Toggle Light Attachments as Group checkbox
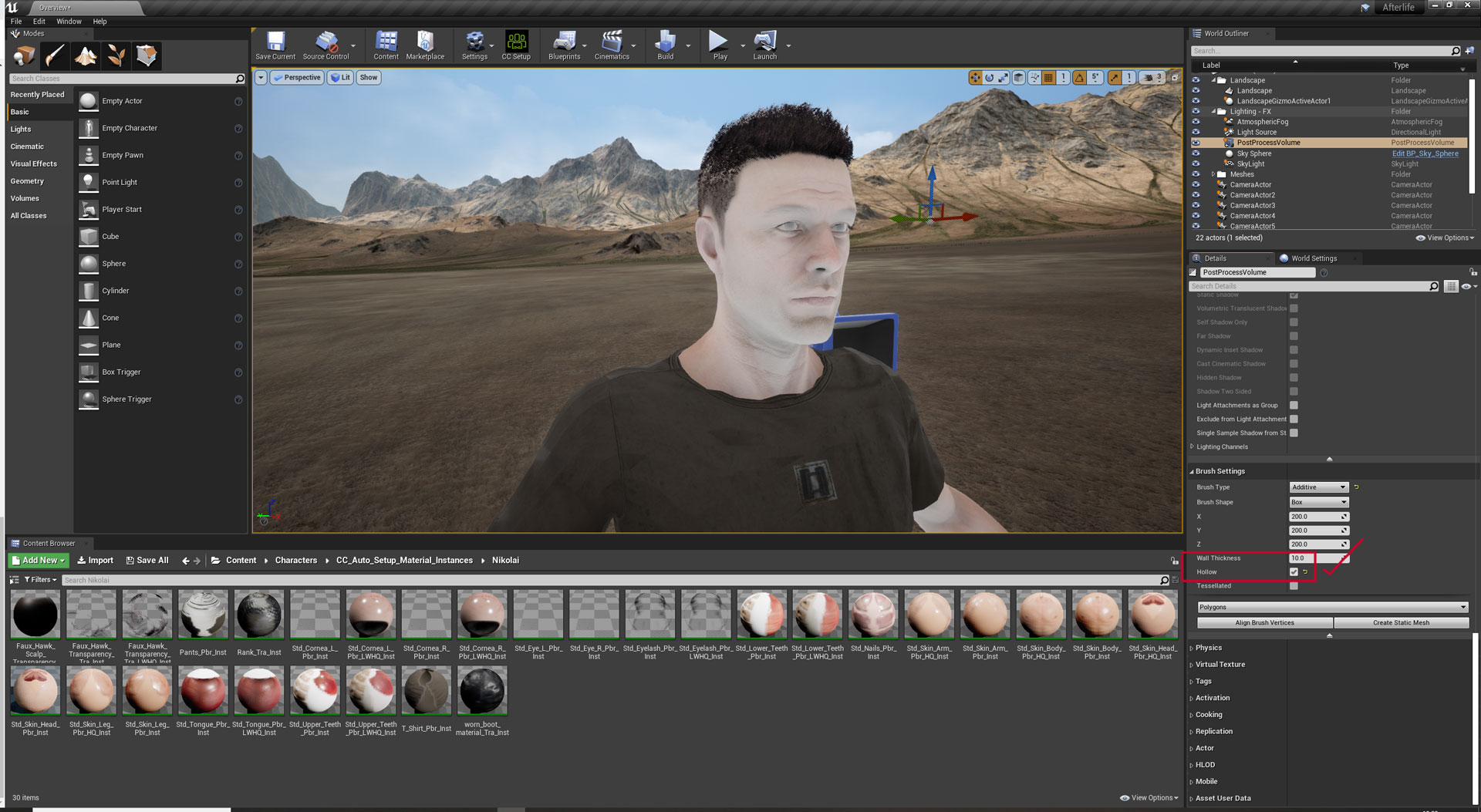 tap(1294, 405)
